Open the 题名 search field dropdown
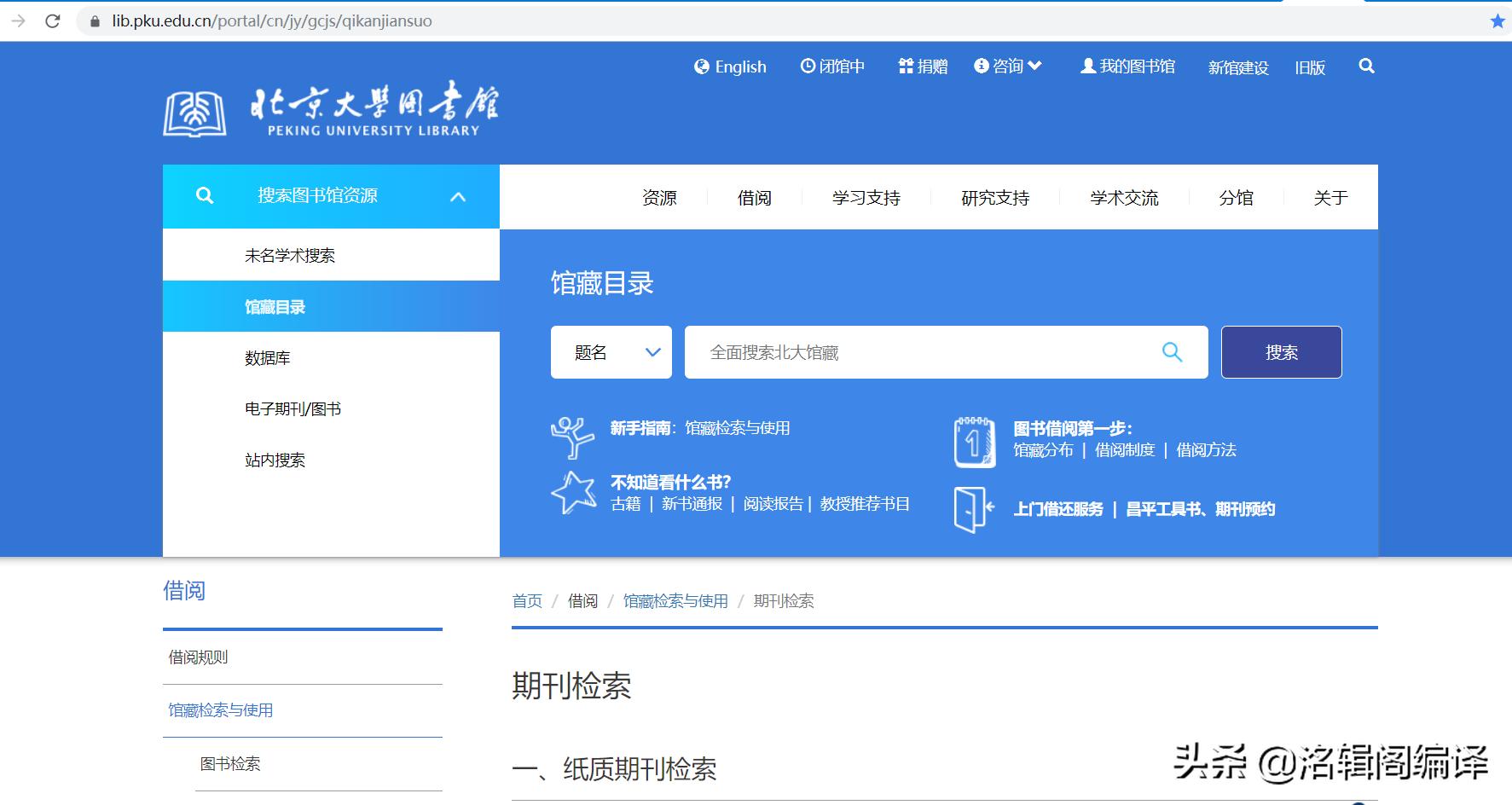This screenshot has height=805, width=1512. pos(652,351)
